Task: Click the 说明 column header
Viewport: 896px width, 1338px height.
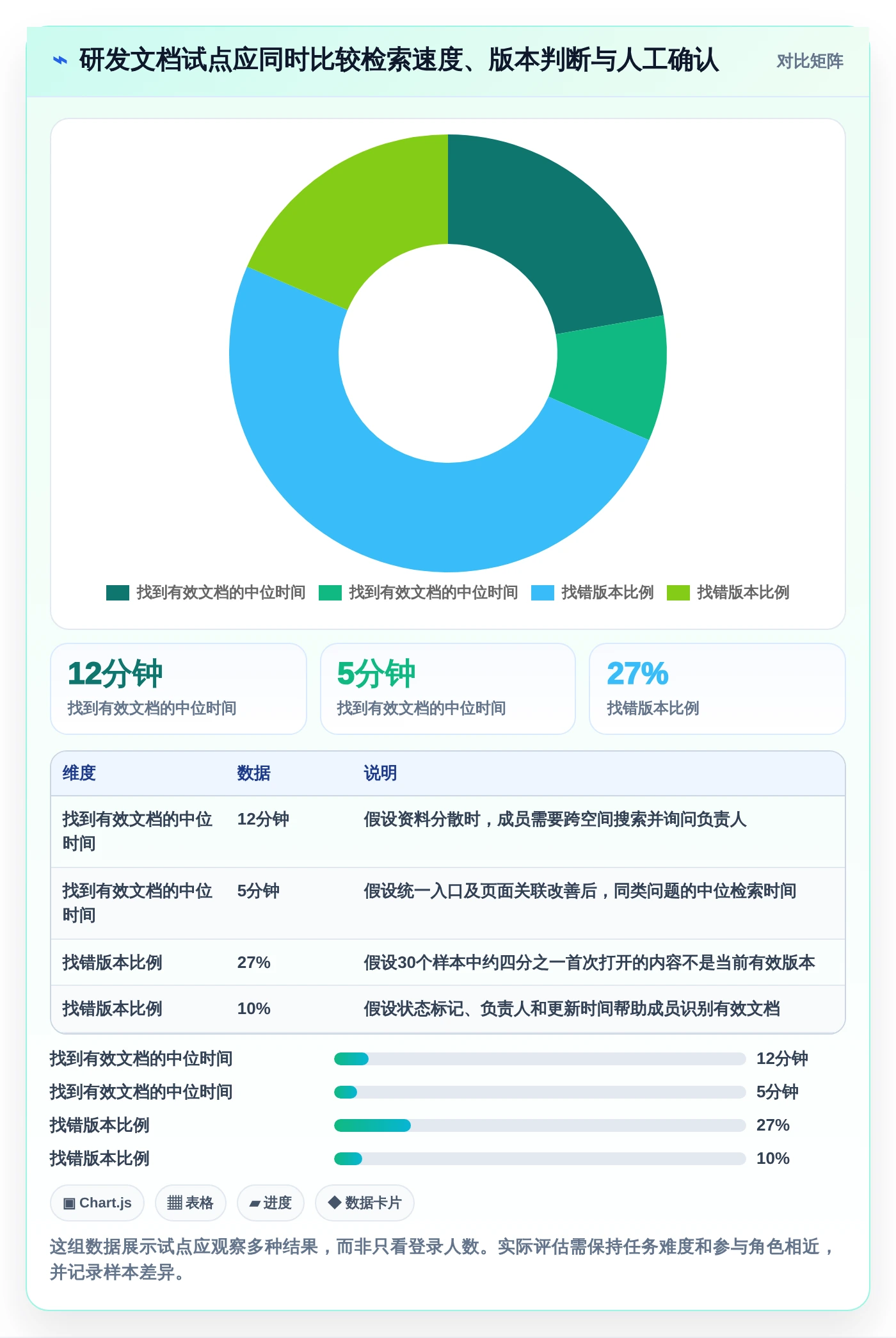Action: point(380,773)
